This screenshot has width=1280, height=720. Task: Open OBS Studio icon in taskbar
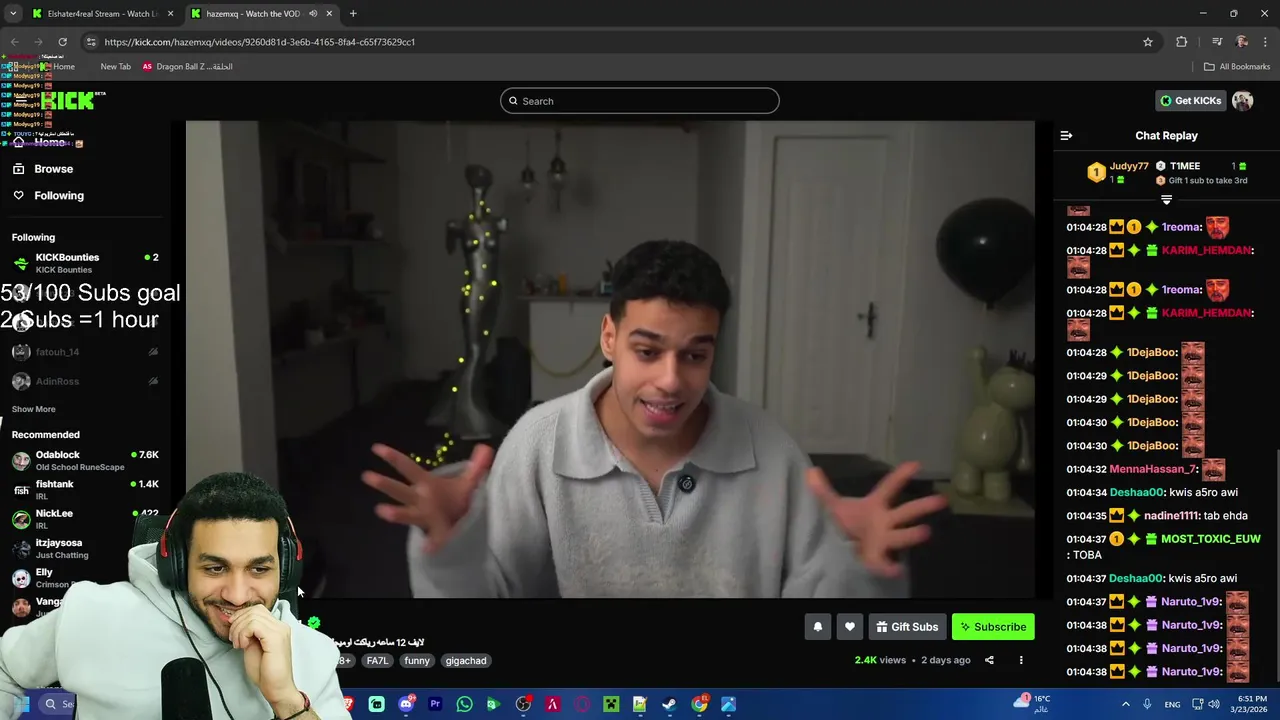pyautogui.click(x=523, y=704)
